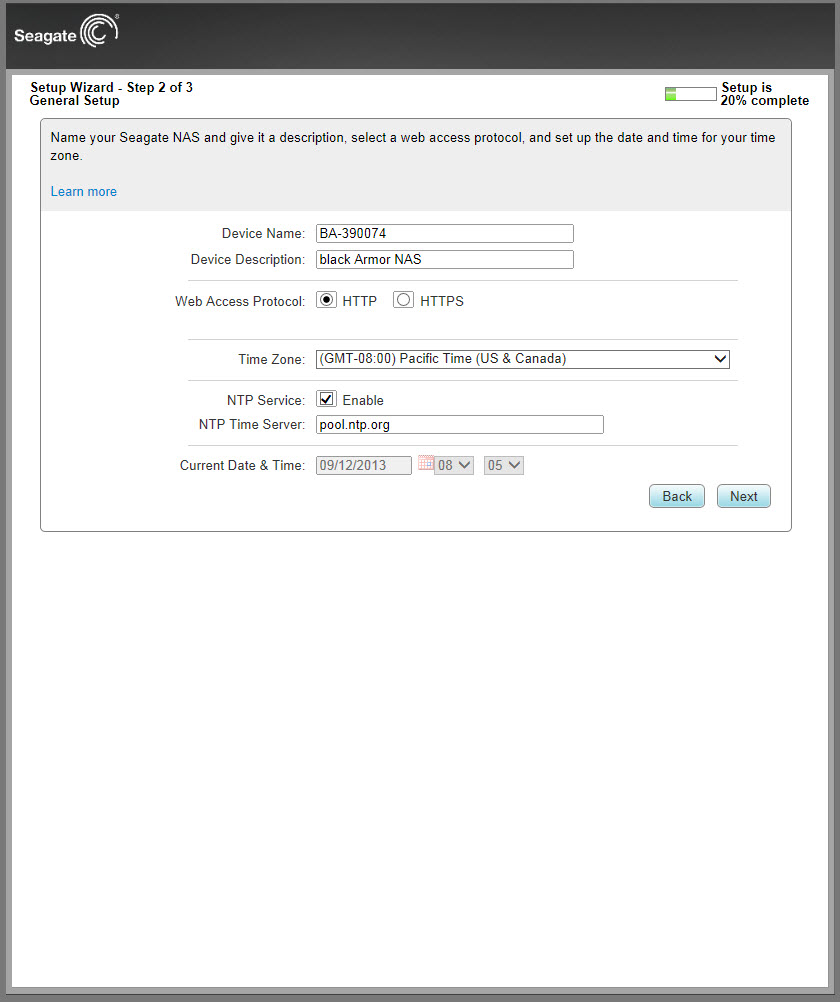The width and height of the screenshot is (840, 1002).
Task: Click the NTP Time Server field
Action: pos(460,424)
